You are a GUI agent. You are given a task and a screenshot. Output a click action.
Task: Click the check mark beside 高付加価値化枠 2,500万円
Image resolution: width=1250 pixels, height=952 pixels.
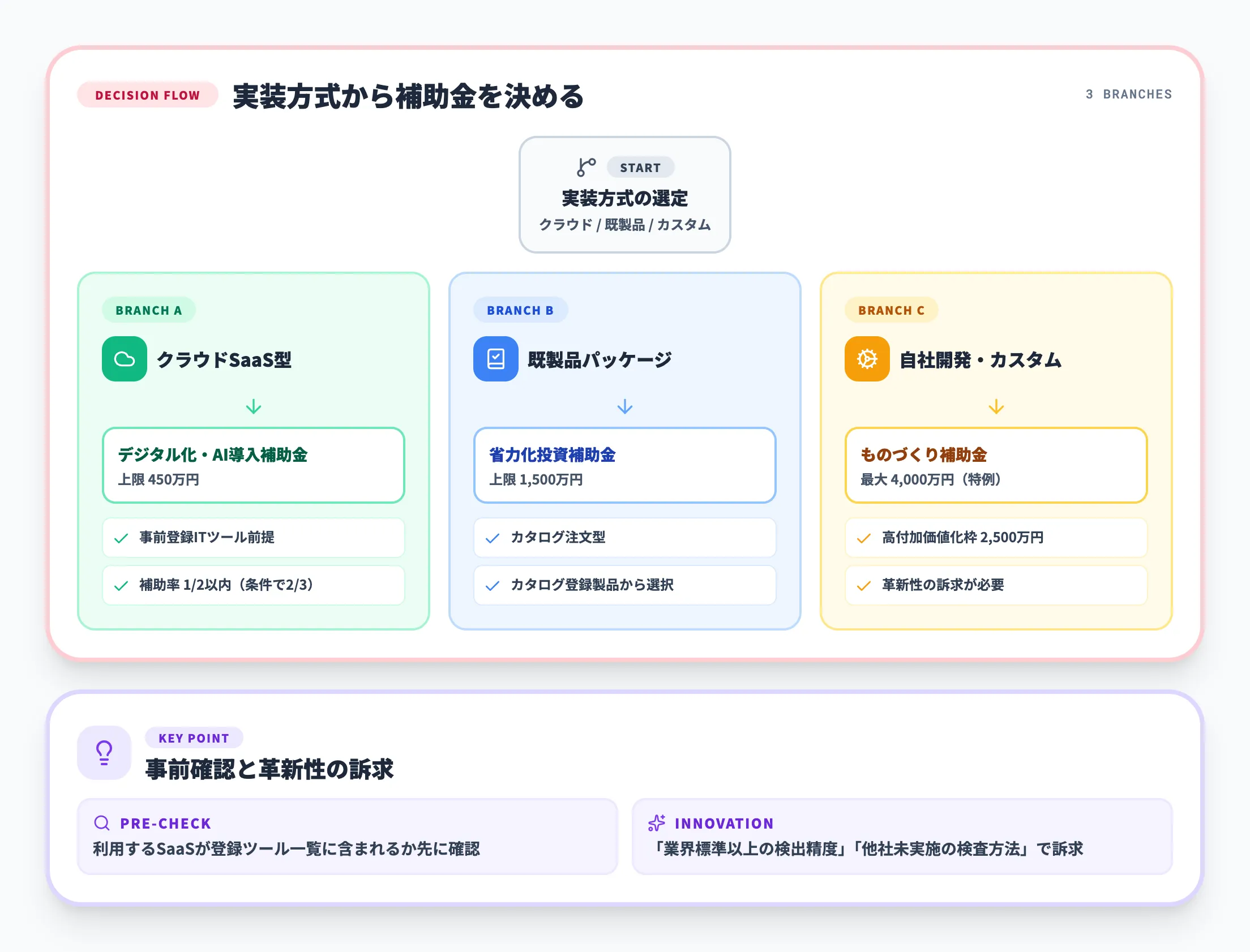pyautogui.click(x=863, y=538)
